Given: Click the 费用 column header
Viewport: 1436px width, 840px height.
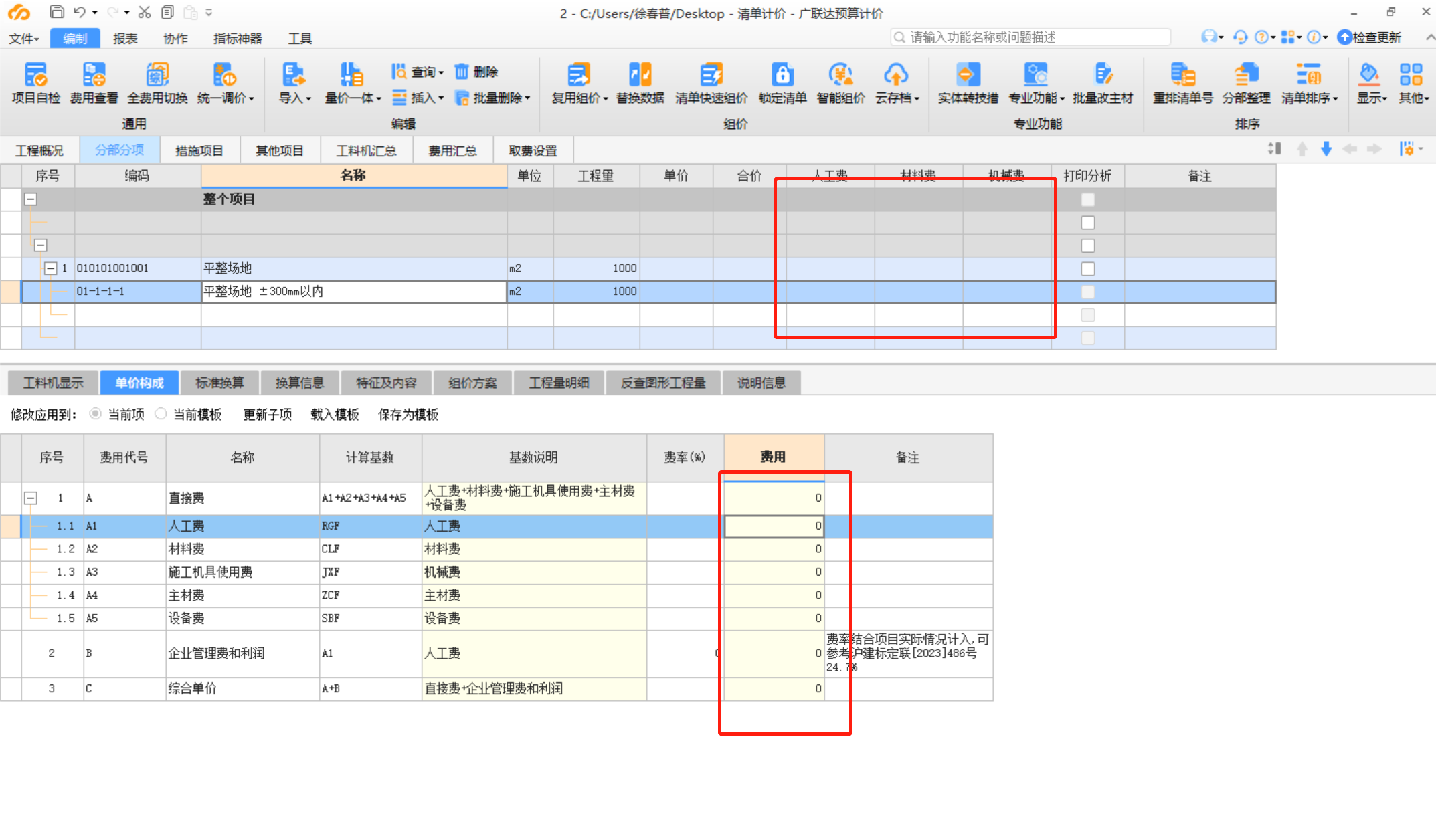Looking at the screenshot, I should point(774,457).
